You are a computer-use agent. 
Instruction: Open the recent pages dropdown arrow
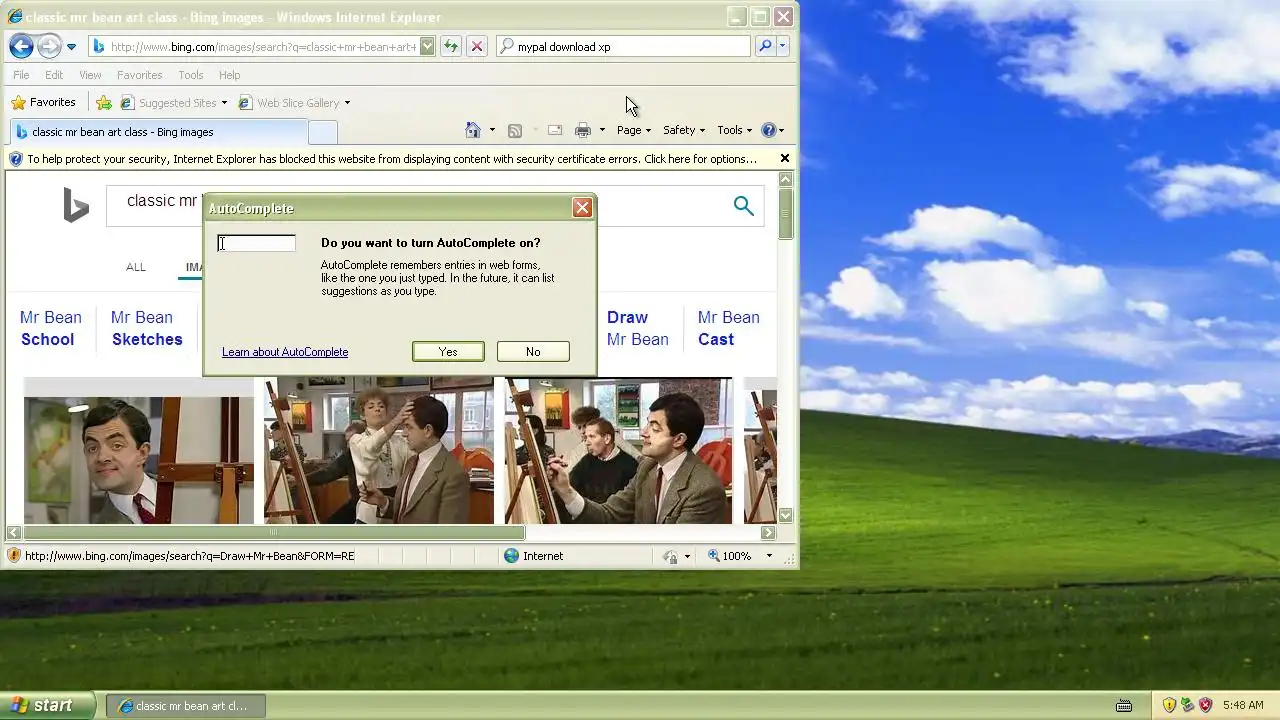(x=71, y=47)
